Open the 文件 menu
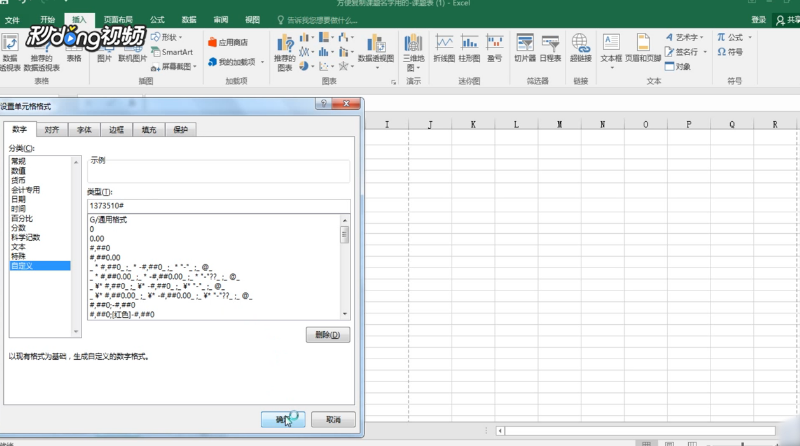This screenshot has width=800, height=446. (x=12, y=20)
